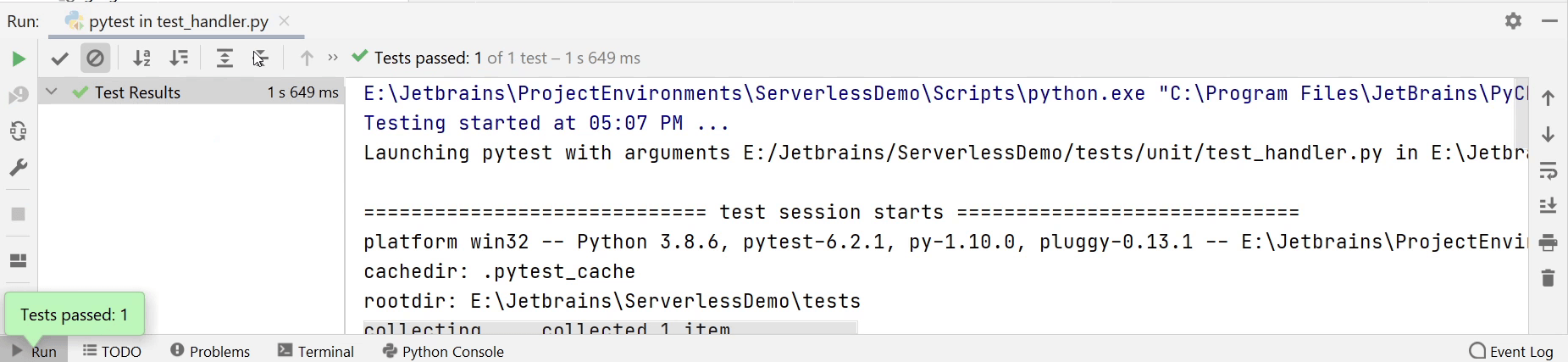This screenshot has height=362, width=1568.
Task: Sort the test results alphabetically
Action: (142, 58)
